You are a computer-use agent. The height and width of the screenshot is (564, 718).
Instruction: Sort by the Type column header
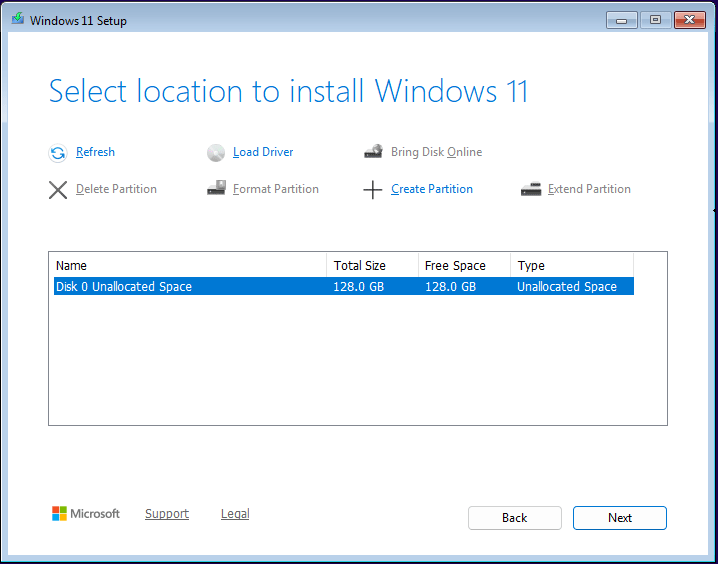(x=572, y=266)
